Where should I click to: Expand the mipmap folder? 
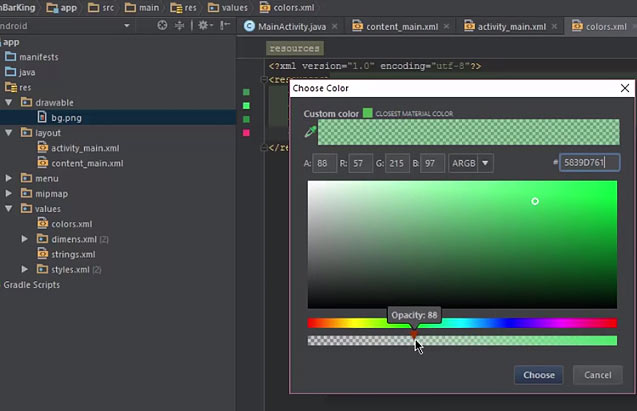9,193
